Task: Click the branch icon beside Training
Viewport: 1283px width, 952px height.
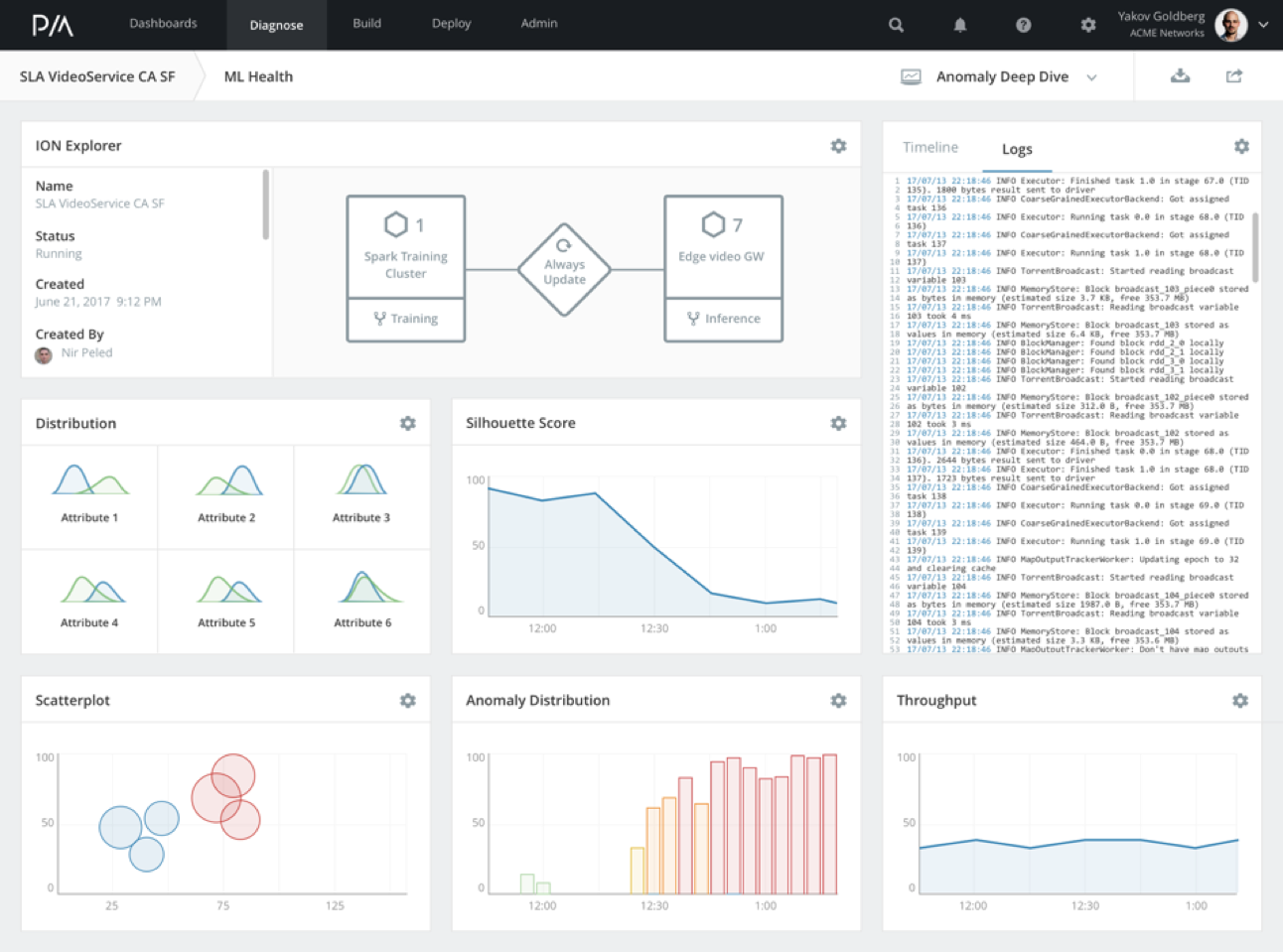Action: (x=380, y=319)
